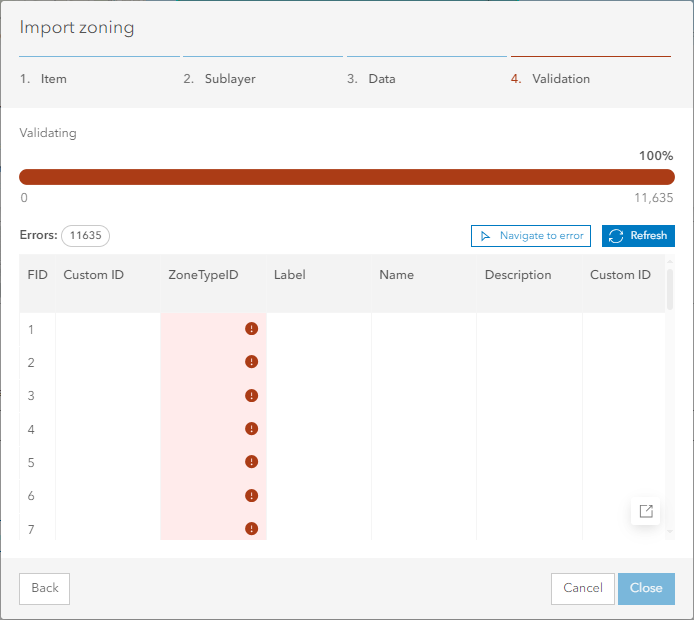Click error icon in FID row 4
694x620 pixels.
[251, 429]
